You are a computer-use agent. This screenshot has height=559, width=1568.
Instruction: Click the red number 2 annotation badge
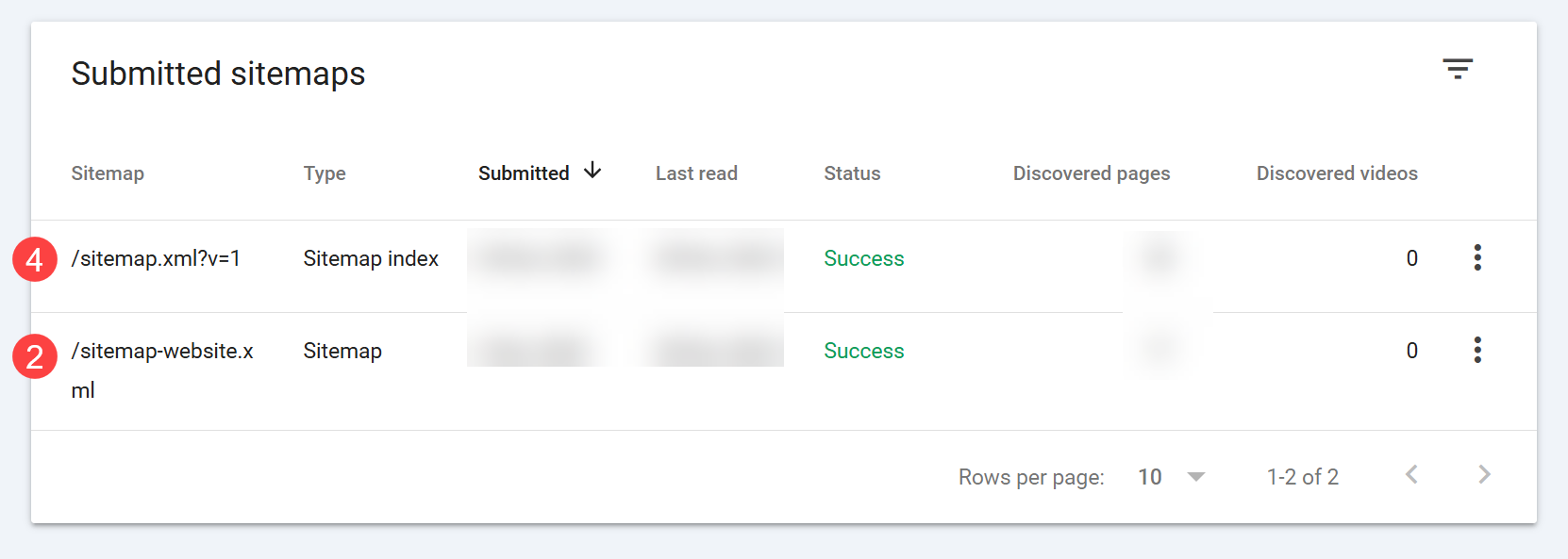coord(35,356)
